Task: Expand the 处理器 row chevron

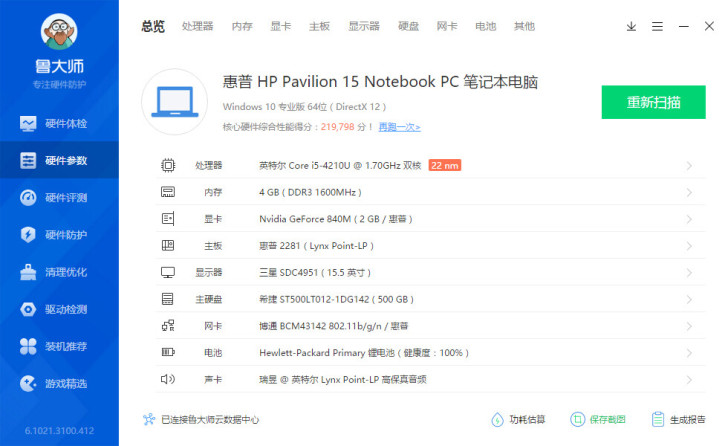Action: (689, 166)
